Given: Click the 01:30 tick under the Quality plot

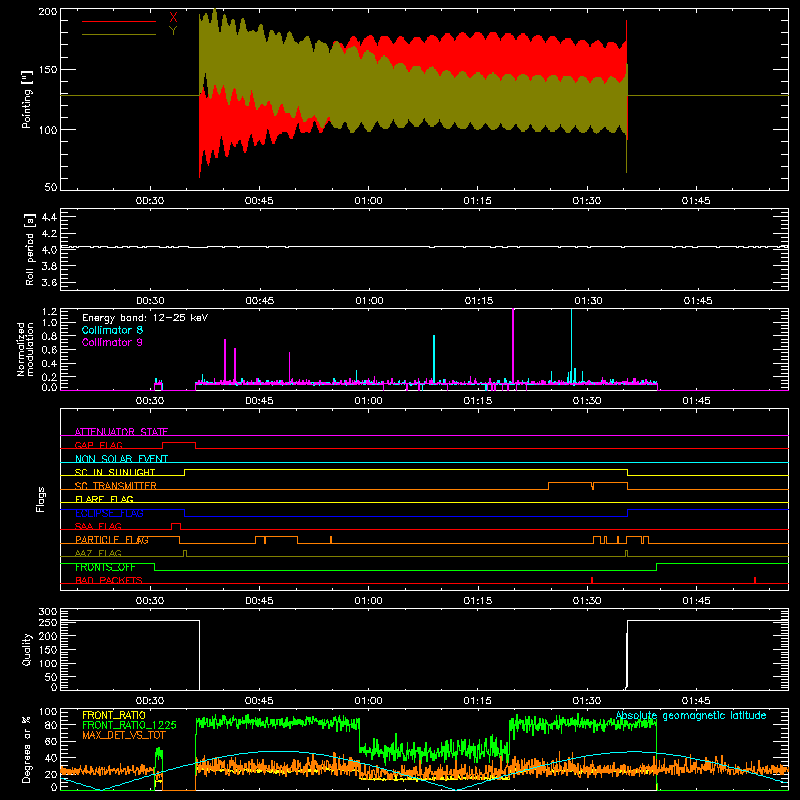Looking at the screenshot, I should (587, 701).
